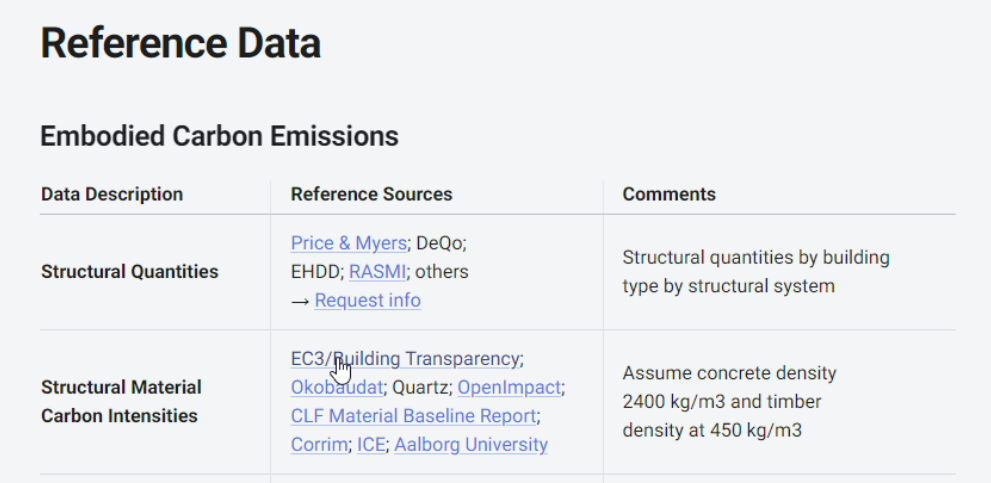
Task: Open the Price & Myers link
Action: [348, 243]
